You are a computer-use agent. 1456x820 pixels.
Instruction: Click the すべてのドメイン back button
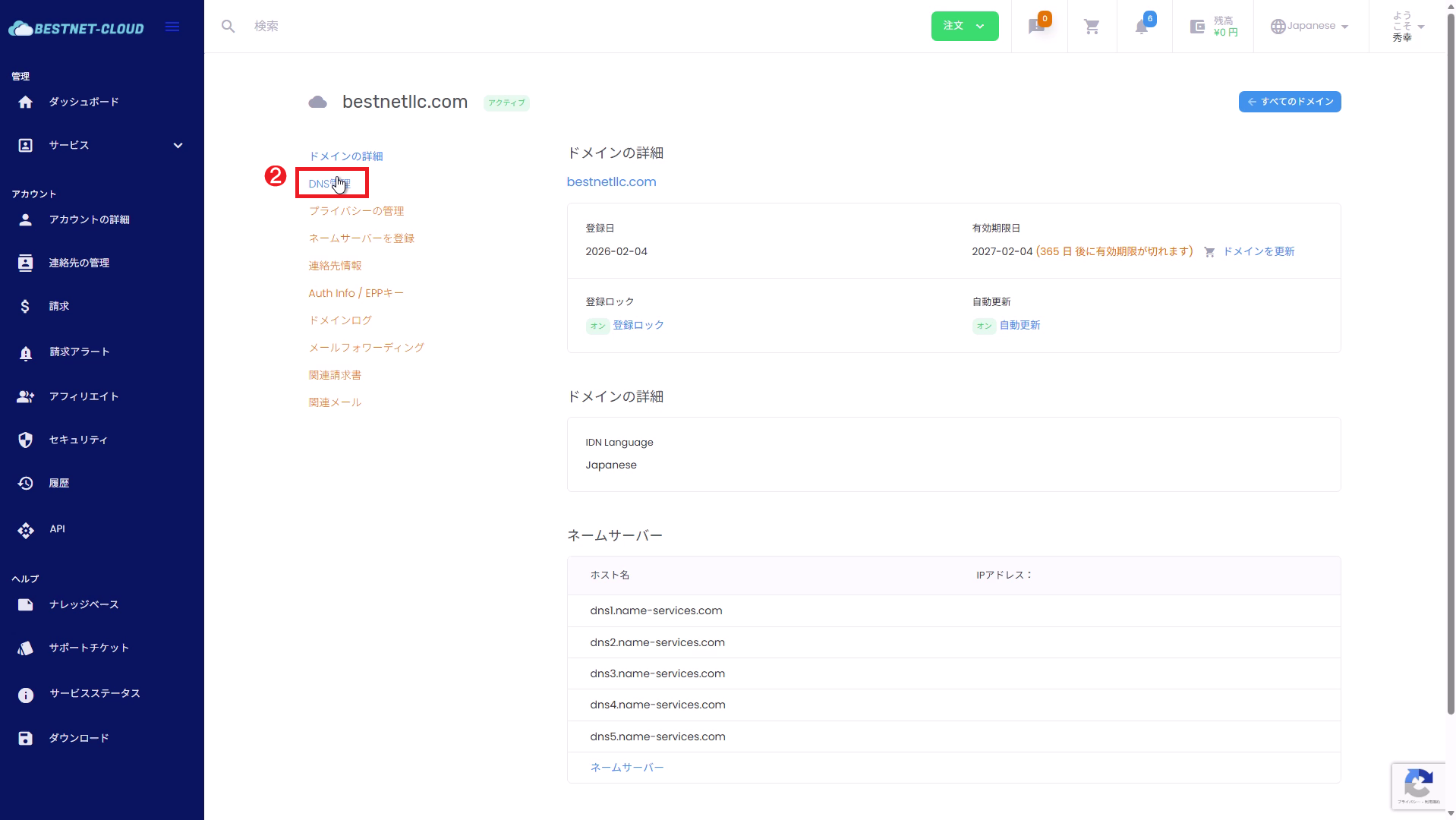point(1289,102)
